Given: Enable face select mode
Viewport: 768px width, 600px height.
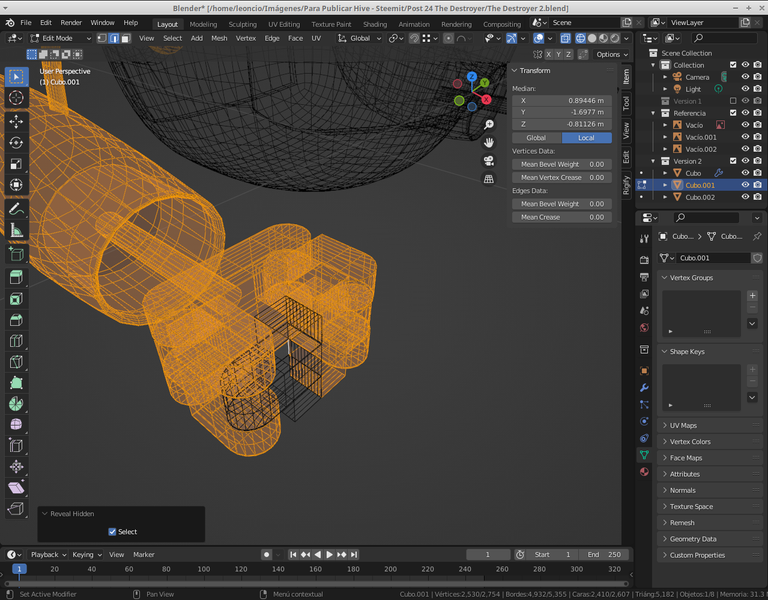Looking at the screenshot, I should (x=126, y=38).
